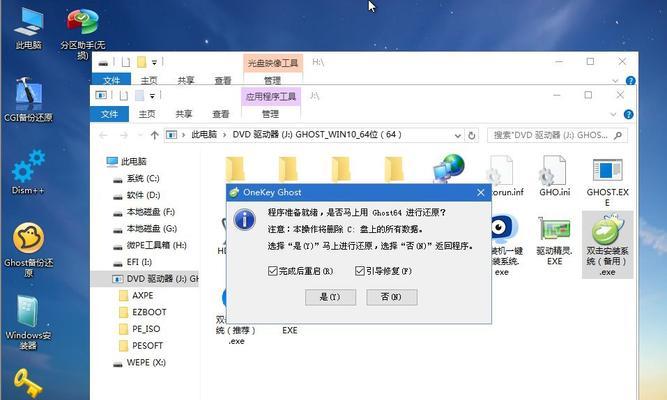Image resolution: width=667 pixels, height=400 pixels.
Task: Open the PE_ISO folder in tree
Action: click(140, 329)
